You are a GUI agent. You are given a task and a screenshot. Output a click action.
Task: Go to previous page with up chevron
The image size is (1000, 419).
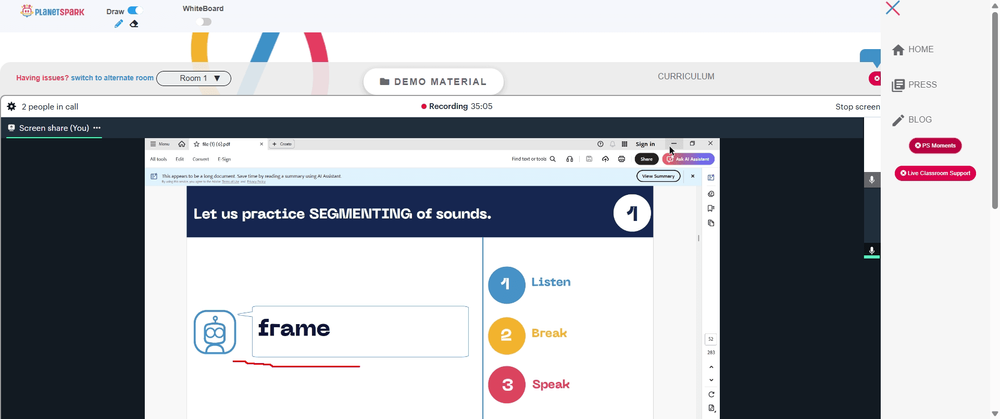(711, 367)
